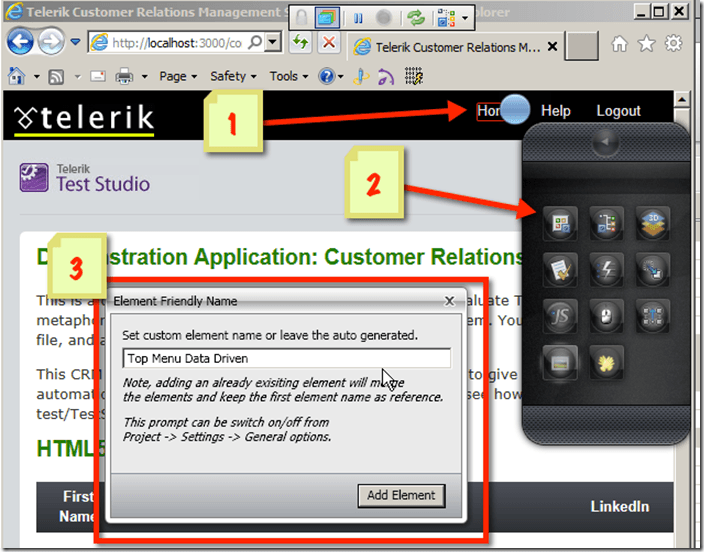
Task: Click the yellow splash icon in the element menu
Action: point(606,362)
